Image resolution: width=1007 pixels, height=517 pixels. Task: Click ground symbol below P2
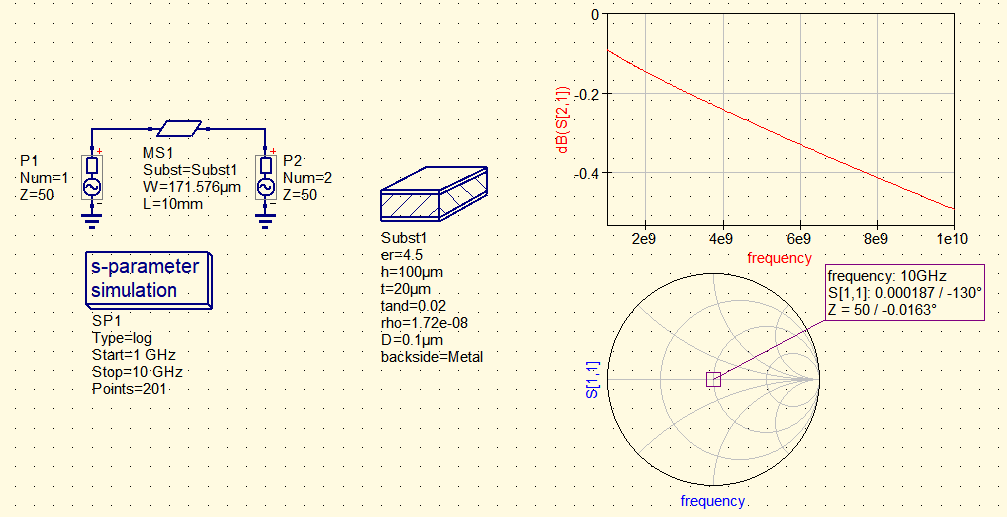click(265, 222)
